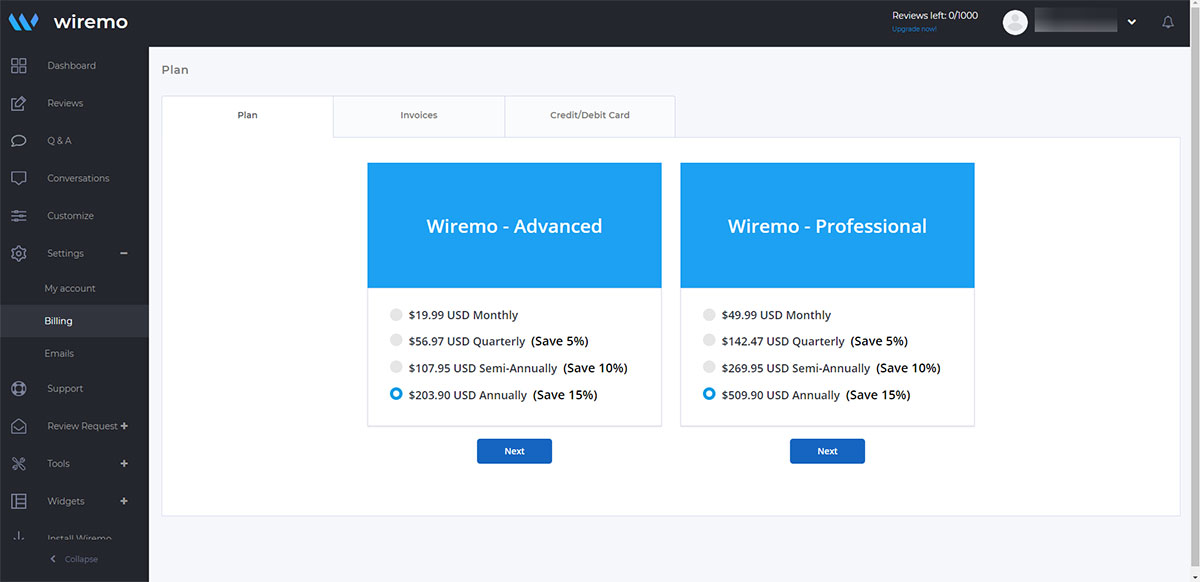The width and height of the screenshot is (1200, 582).
Task: Expand the Review Request submenu
Action: 124,426
